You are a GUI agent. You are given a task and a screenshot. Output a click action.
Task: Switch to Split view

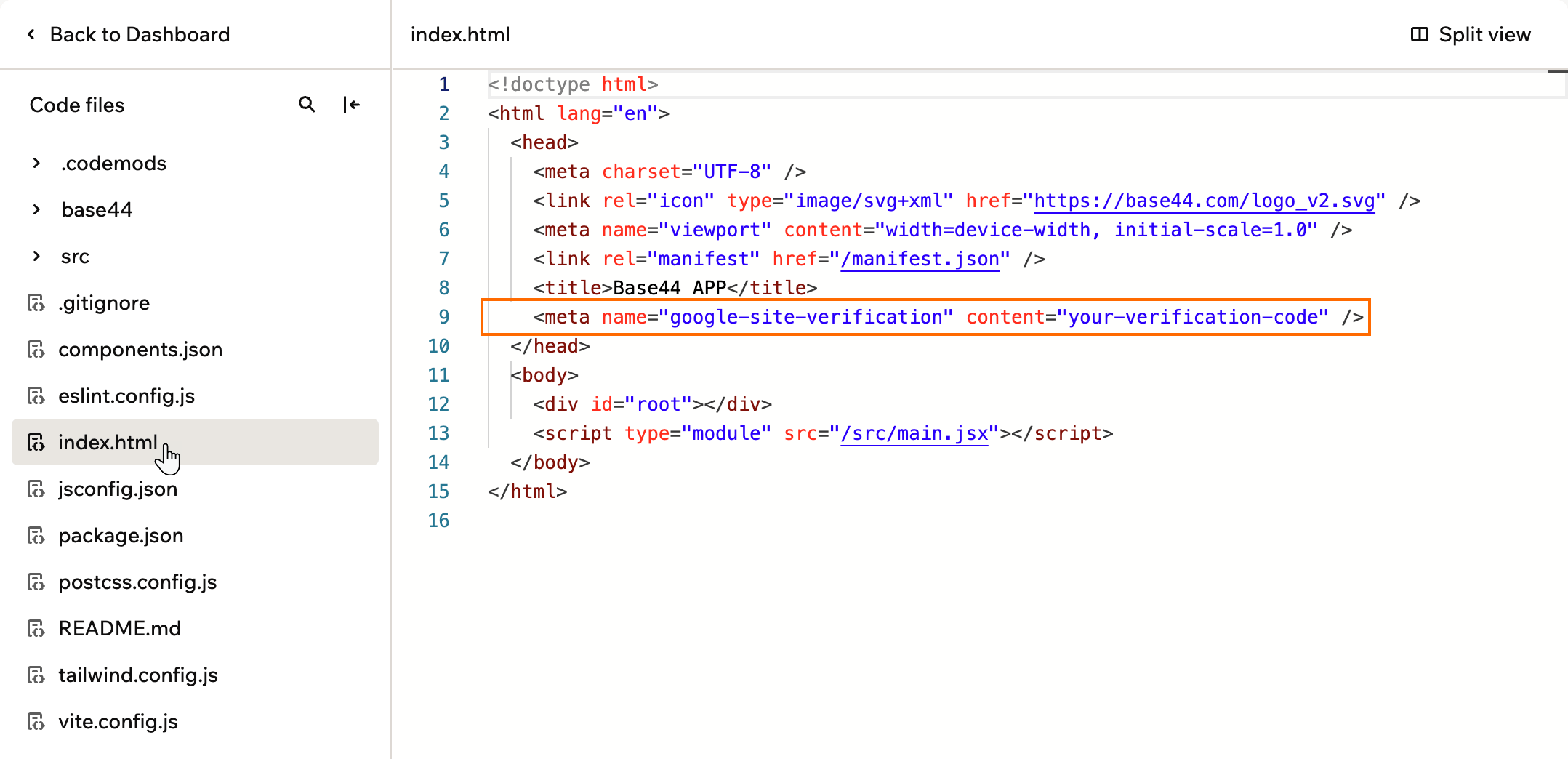point(1471,34)
